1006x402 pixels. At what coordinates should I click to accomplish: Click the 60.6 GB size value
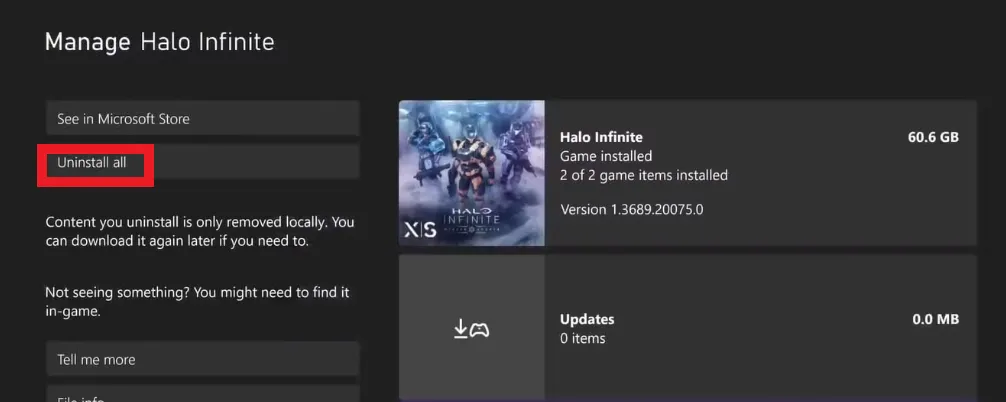pyautogui.click(x=933, y=137)
